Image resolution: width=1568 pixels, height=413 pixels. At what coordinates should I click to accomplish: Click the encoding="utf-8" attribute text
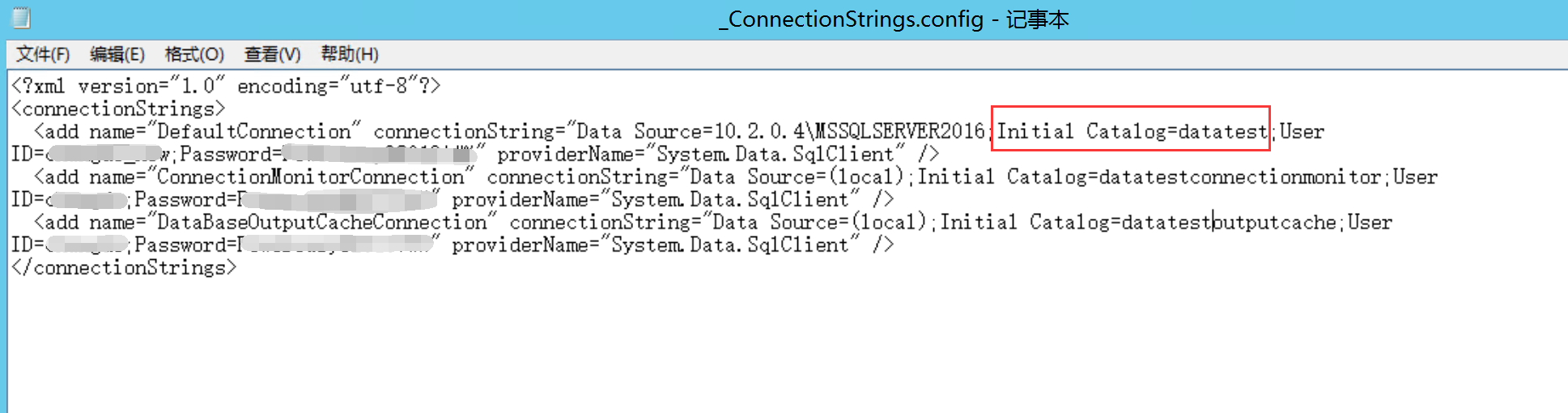click(328, 86)
